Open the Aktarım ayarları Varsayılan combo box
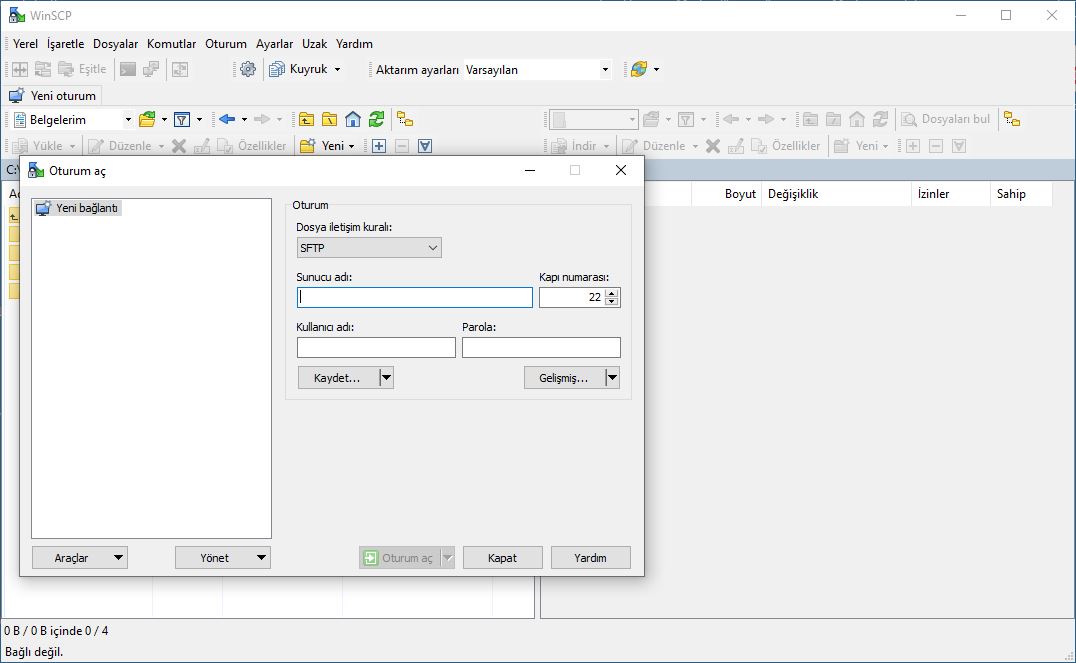This screenshot has width=1076, height=663. [x=537, y=69]
